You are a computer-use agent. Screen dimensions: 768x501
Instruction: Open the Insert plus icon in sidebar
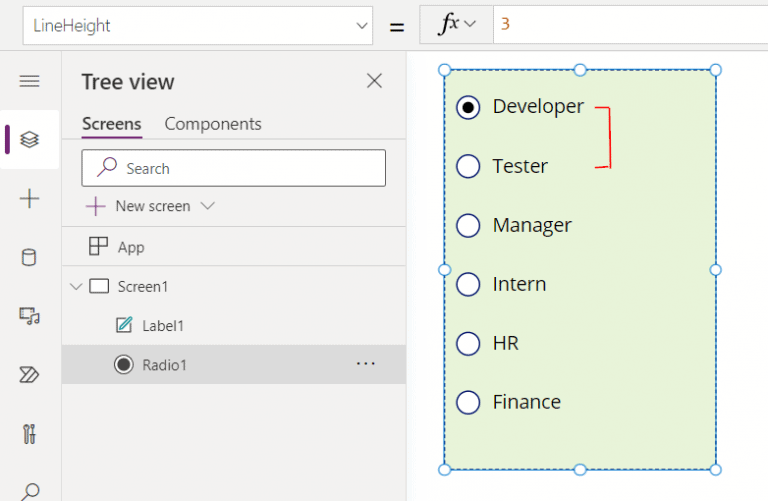click(x=29, y=198)
